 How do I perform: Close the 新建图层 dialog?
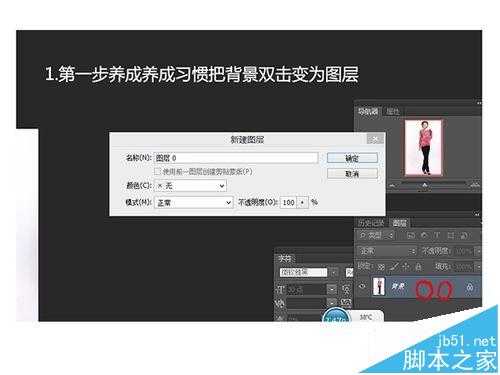point(375,139)
